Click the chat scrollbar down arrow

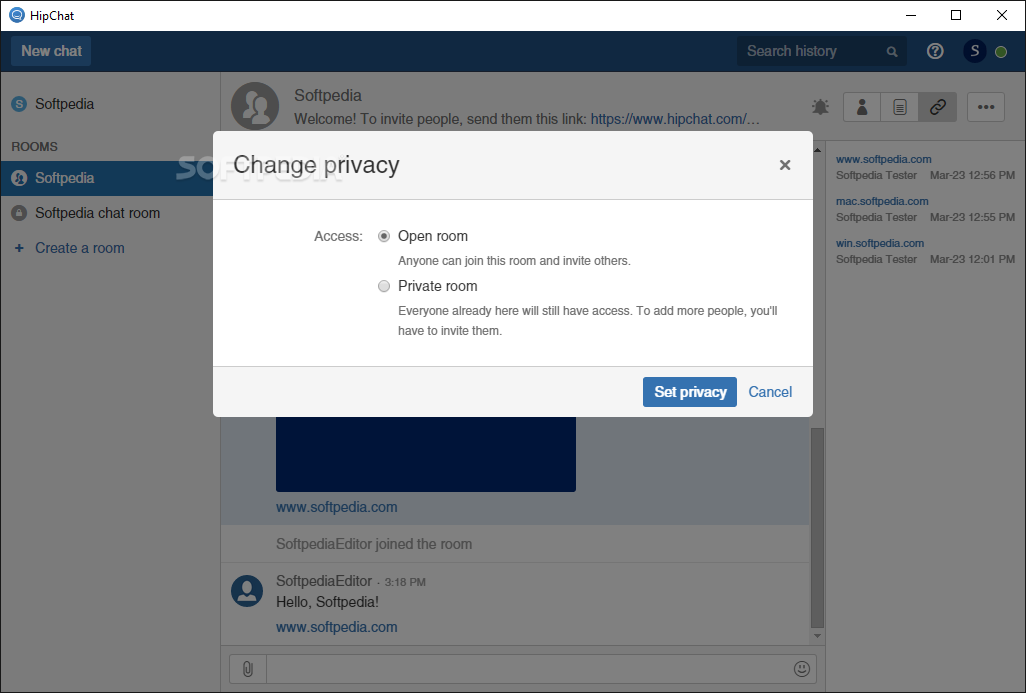point(817,636)
